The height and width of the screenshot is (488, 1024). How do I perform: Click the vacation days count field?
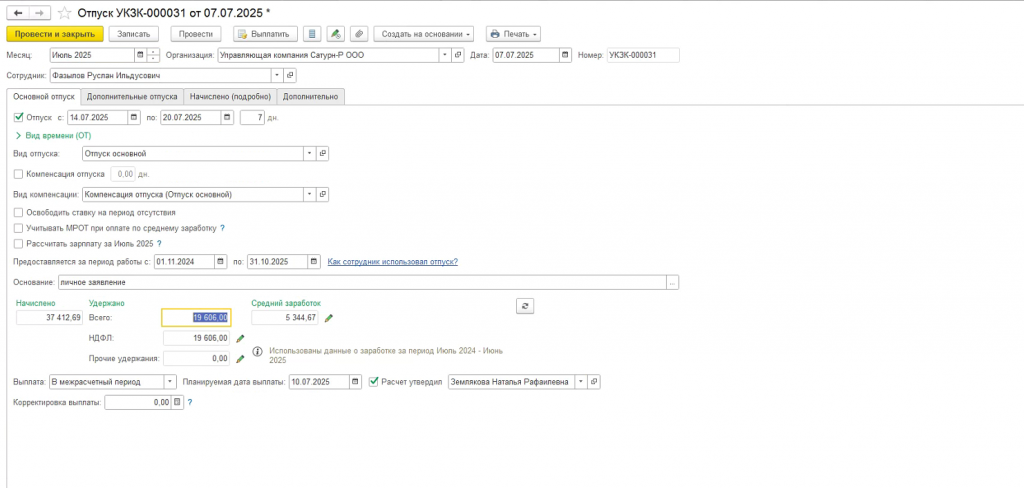click(x=252, y=118)
